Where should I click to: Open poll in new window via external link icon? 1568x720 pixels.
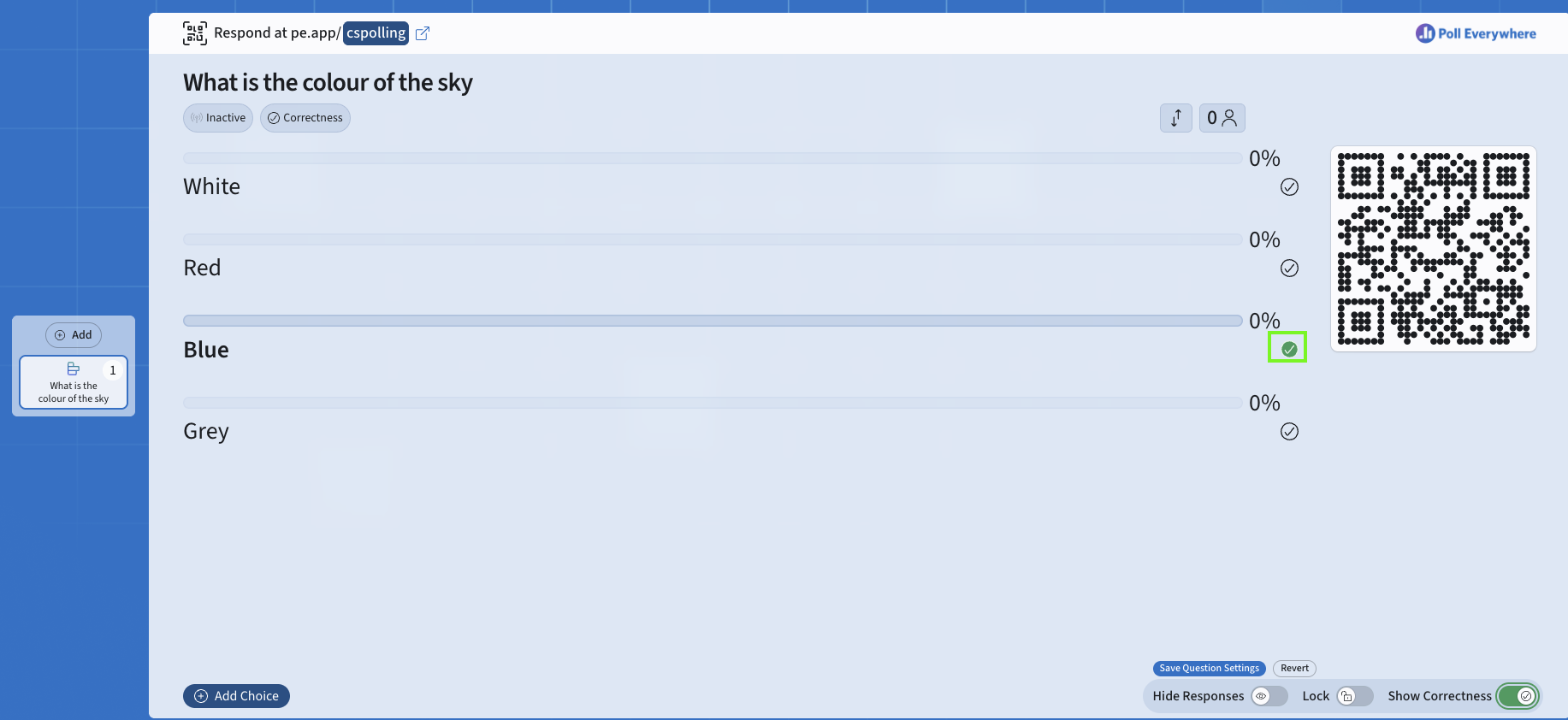click(x=422, y=32)
